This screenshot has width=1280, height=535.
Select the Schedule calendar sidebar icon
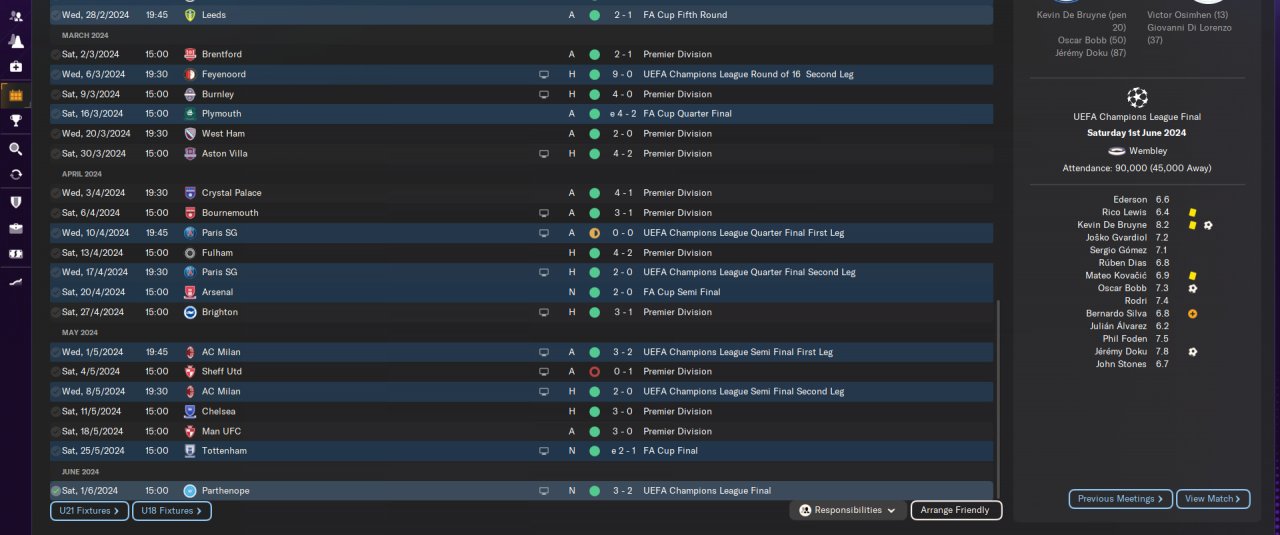(15, 95)
